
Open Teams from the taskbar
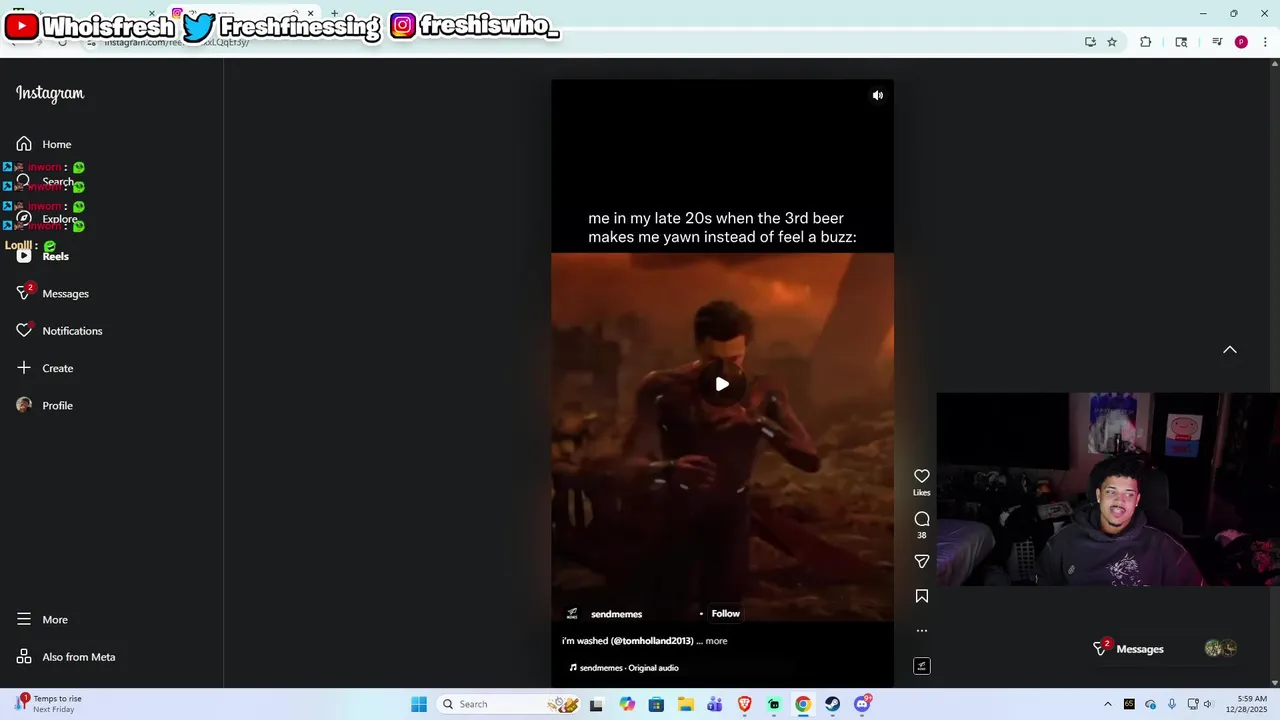[715, 704]
